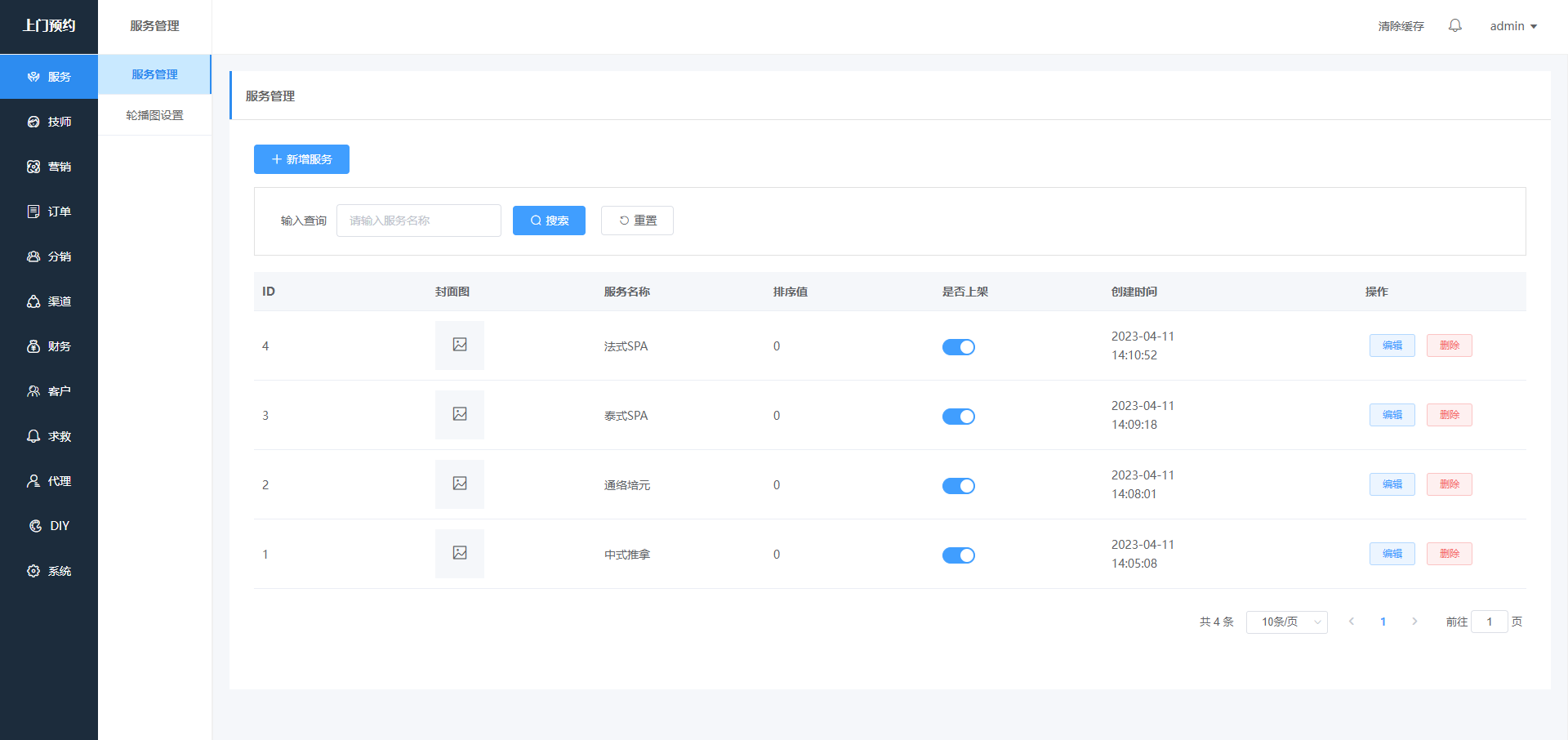Disable the 上架 switch for 泰式SPA
This screenshot has width=1568, height=740.
(958, 417)
